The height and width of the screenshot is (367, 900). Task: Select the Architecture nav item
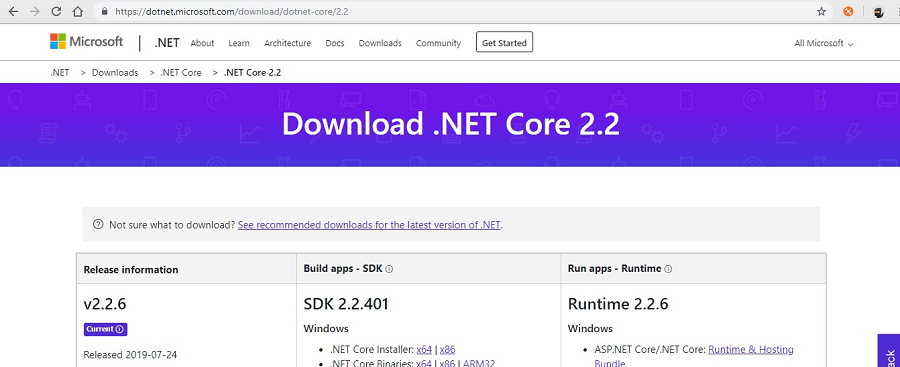pyautogui.click(x=288, y=43)
